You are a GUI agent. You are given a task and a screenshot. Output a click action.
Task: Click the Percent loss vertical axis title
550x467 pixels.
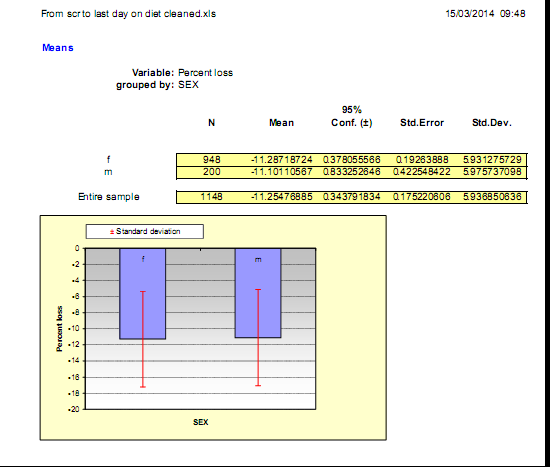coord(59,329)
